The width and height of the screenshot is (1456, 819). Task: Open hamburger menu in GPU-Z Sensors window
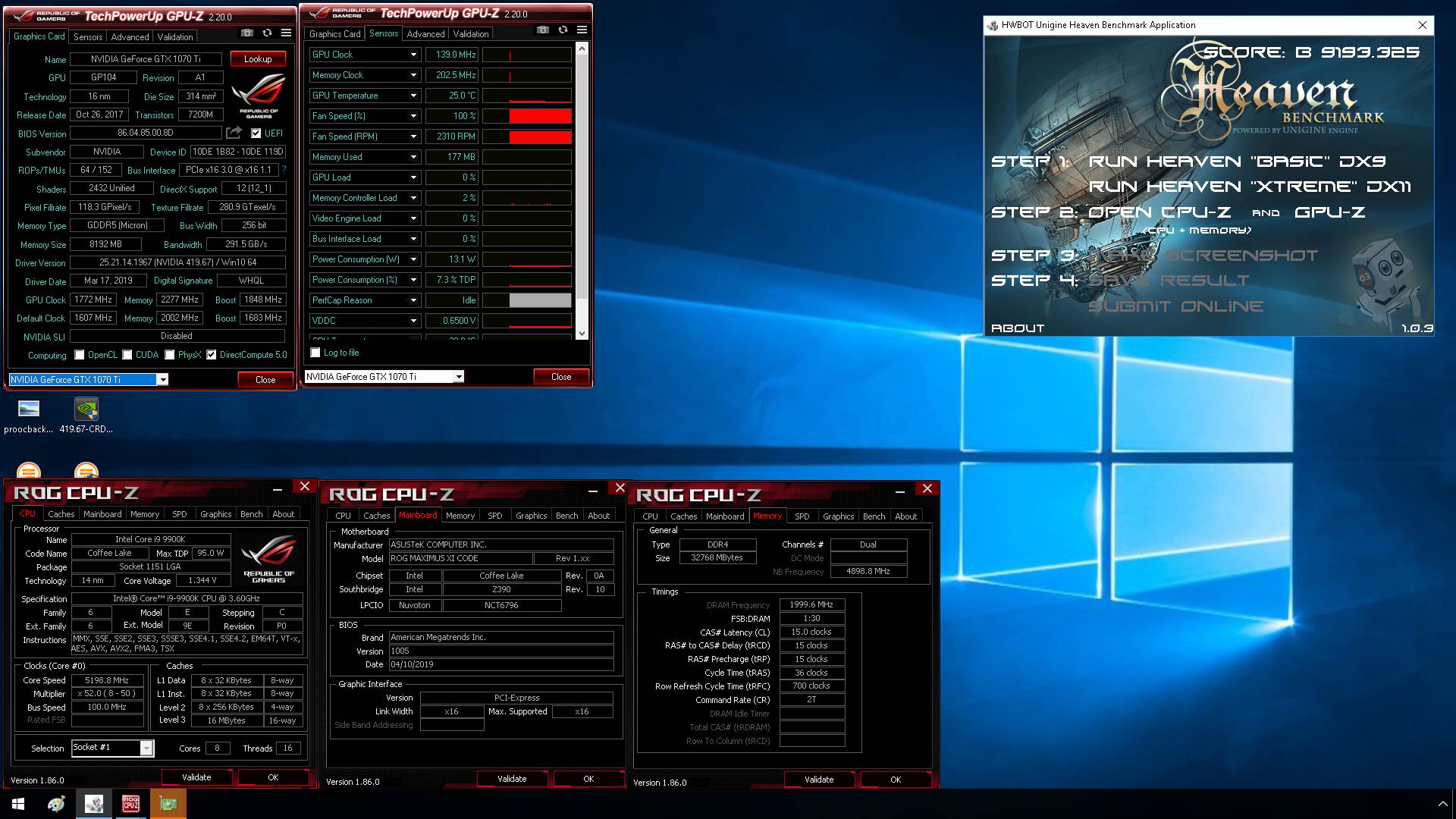(x=582, y=30)
